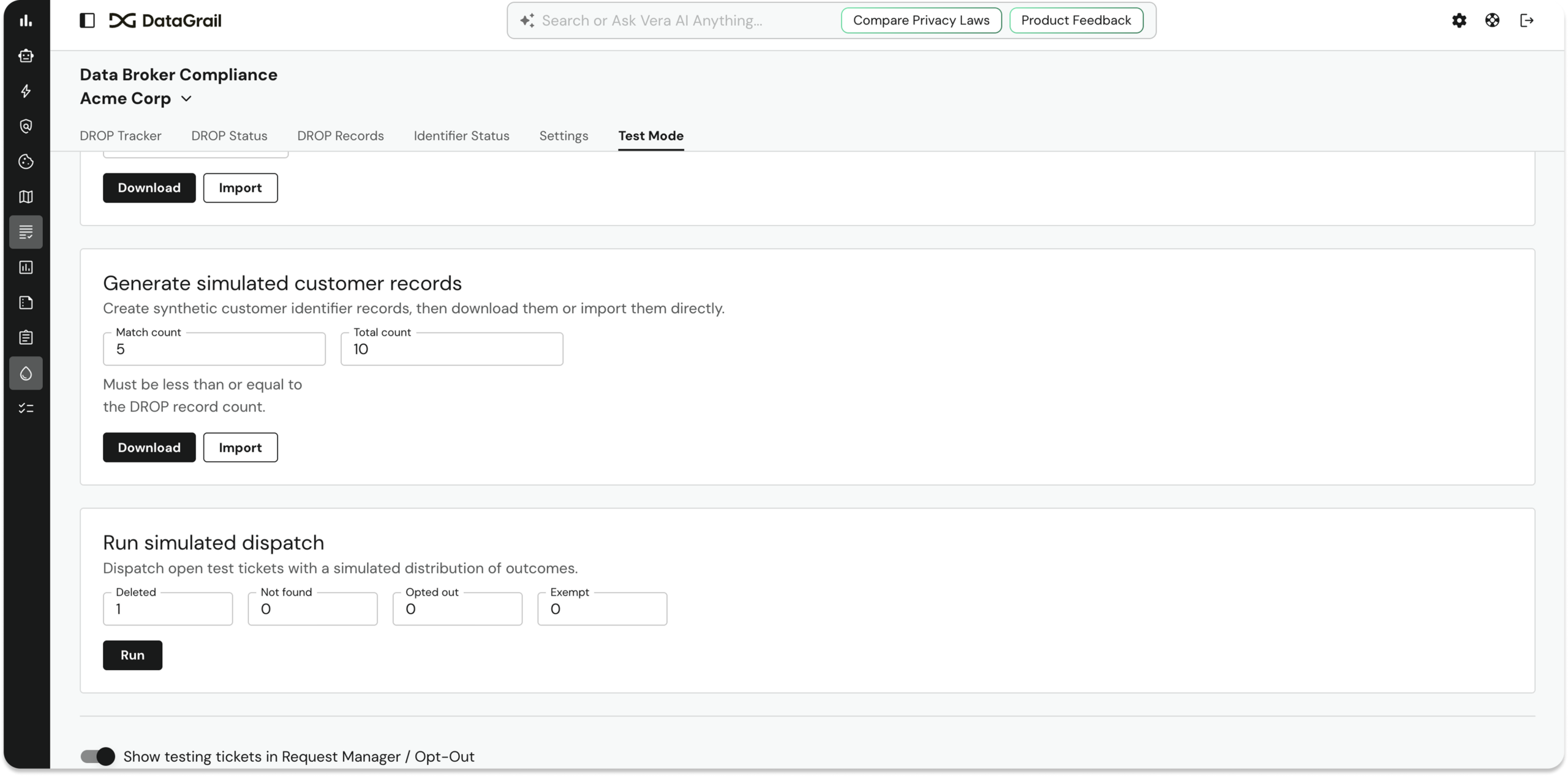1568x776 pixels.
Task: Open the robot assistant sidebar icon
Action: (x=26, y=56)
